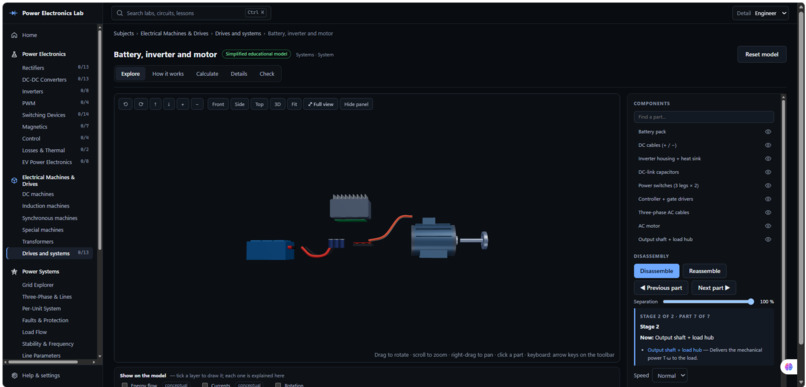
Task: Fit the model to view
Action: tap(294, 104)
